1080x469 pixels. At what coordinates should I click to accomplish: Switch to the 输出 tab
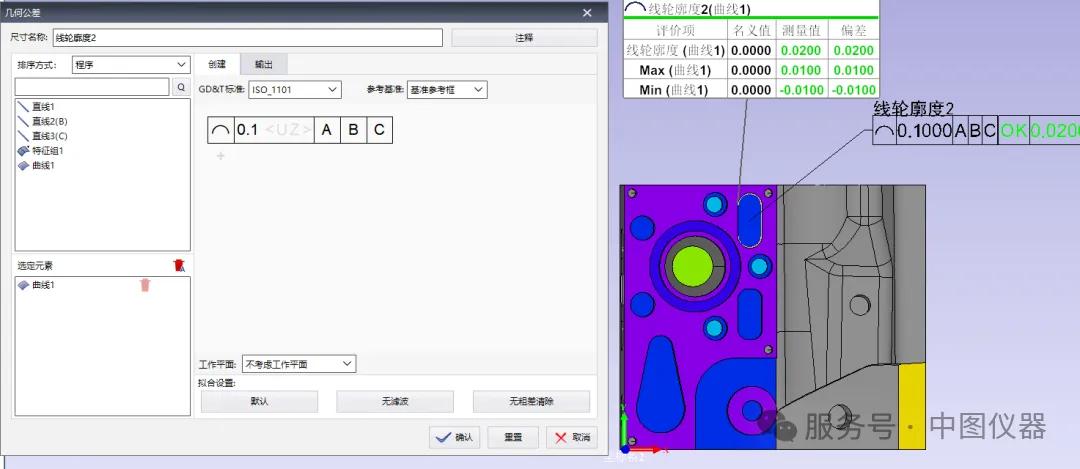pos(264,64)
